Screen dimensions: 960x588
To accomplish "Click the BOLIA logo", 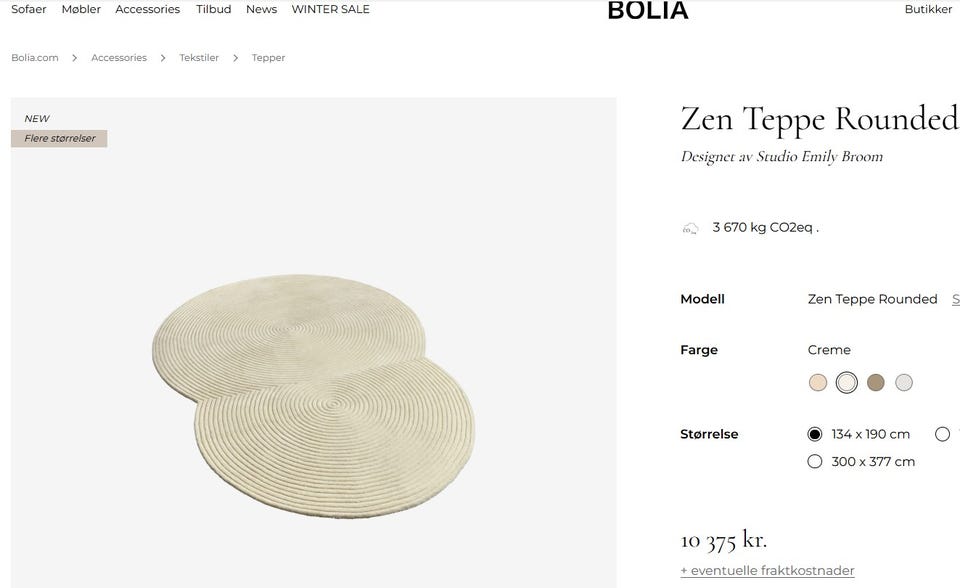I will 648,10.
